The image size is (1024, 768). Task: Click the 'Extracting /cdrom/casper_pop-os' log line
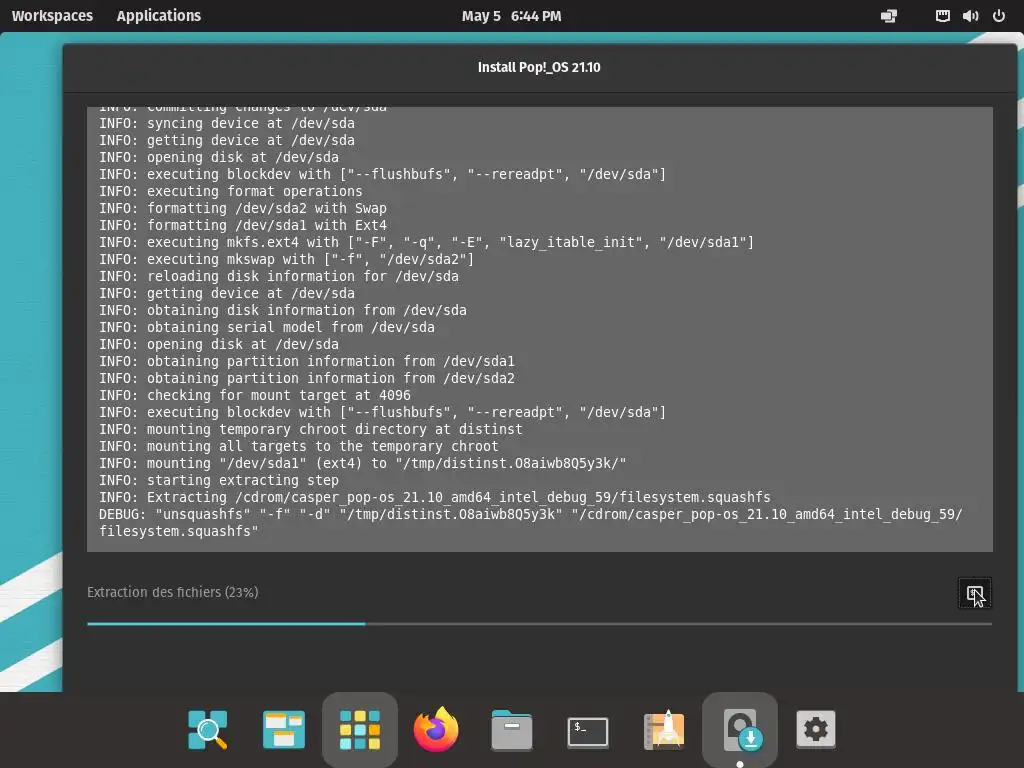[x=434, y=497]
